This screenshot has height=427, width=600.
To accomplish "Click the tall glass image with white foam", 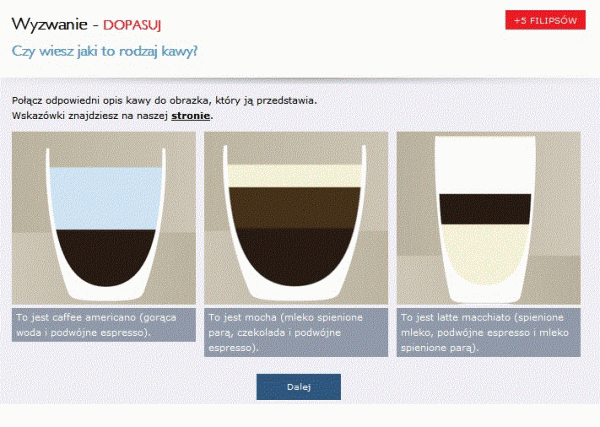I will point(489,218).
